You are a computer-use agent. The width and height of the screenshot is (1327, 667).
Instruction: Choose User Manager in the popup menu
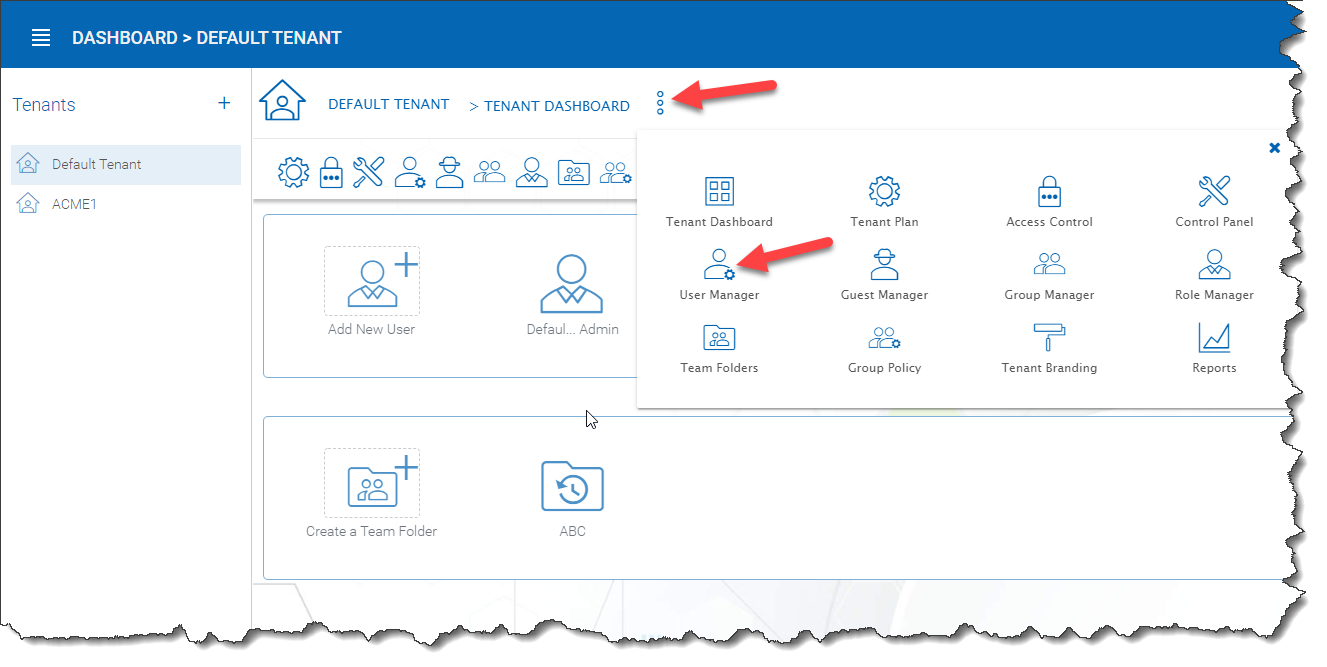719,274
